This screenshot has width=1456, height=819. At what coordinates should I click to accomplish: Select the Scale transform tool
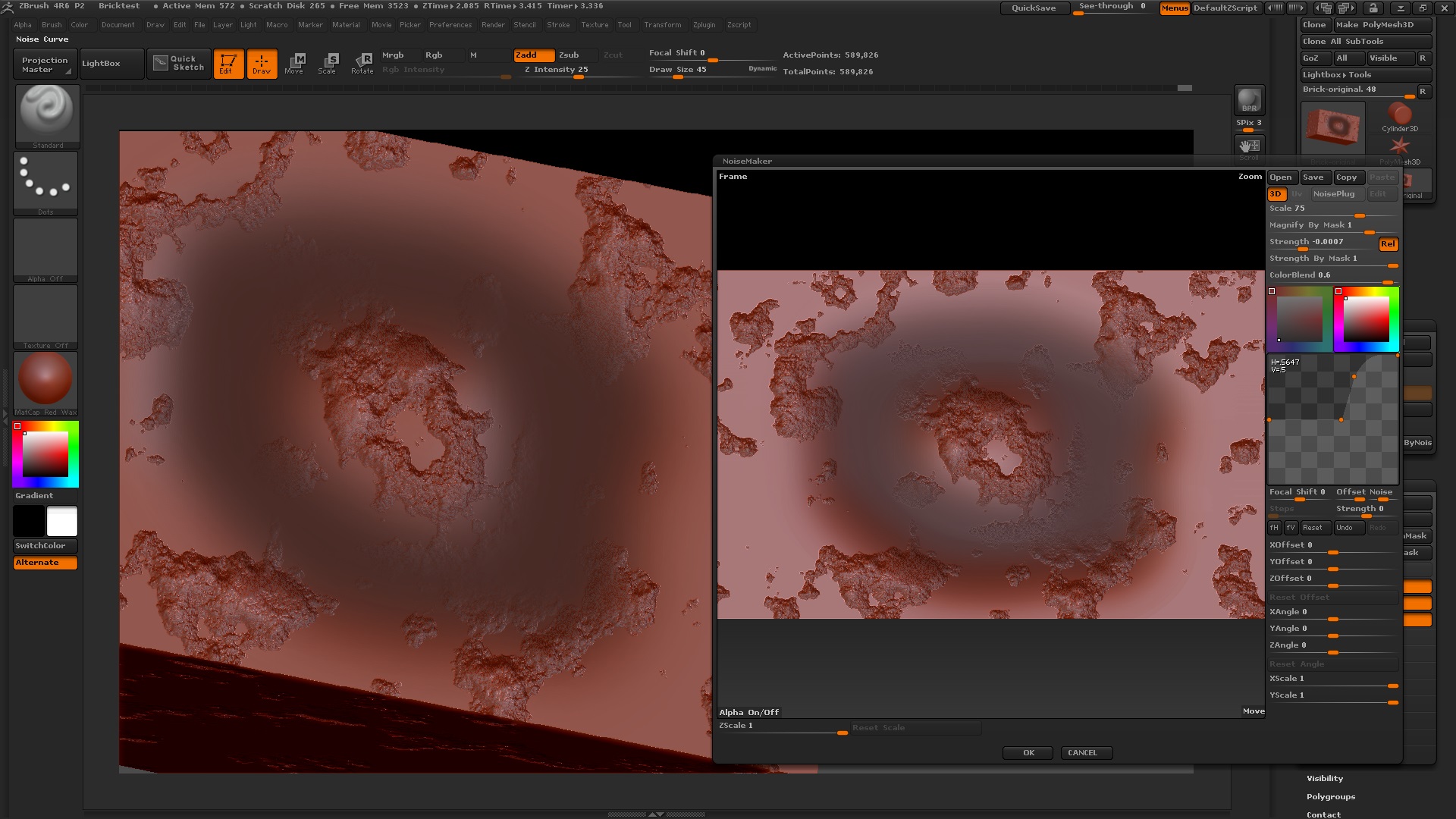(x=328, y=64)
